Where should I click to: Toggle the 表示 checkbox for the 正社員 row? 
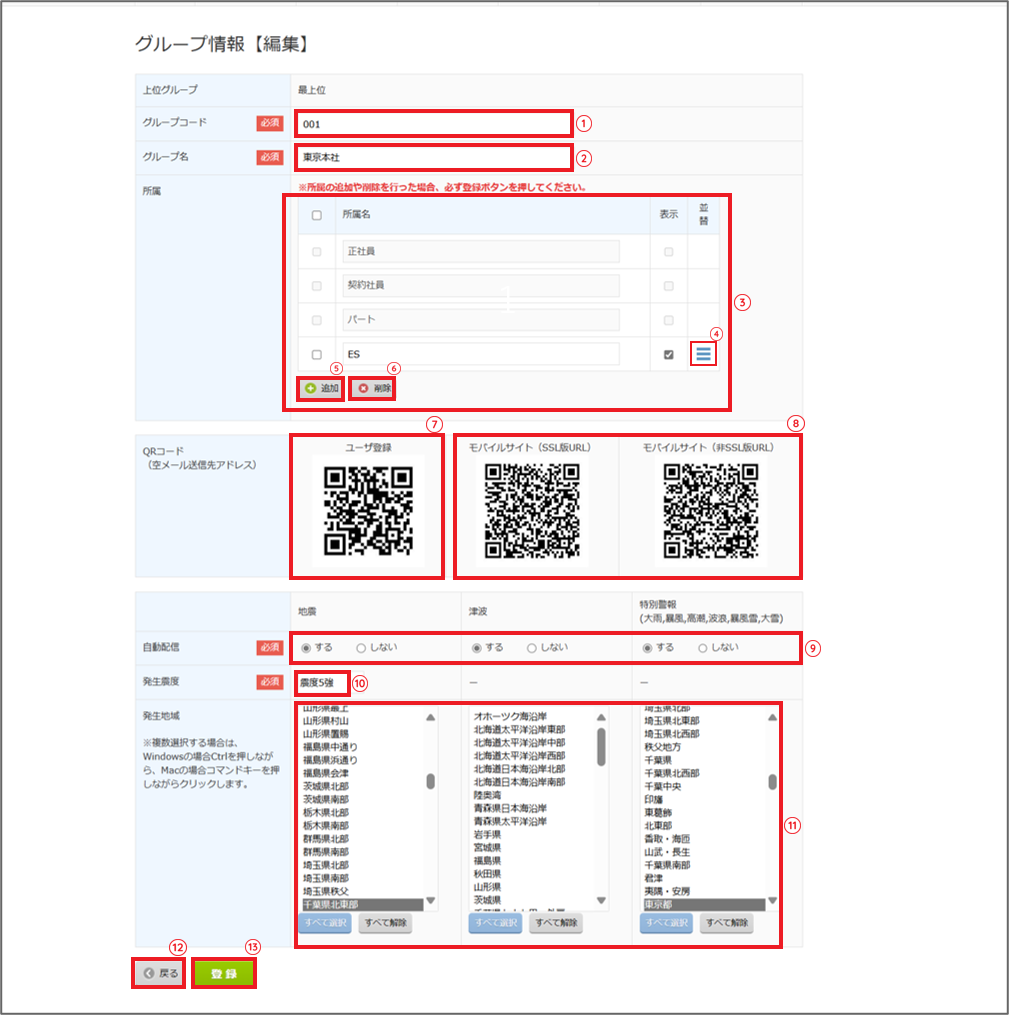[669, 252]
